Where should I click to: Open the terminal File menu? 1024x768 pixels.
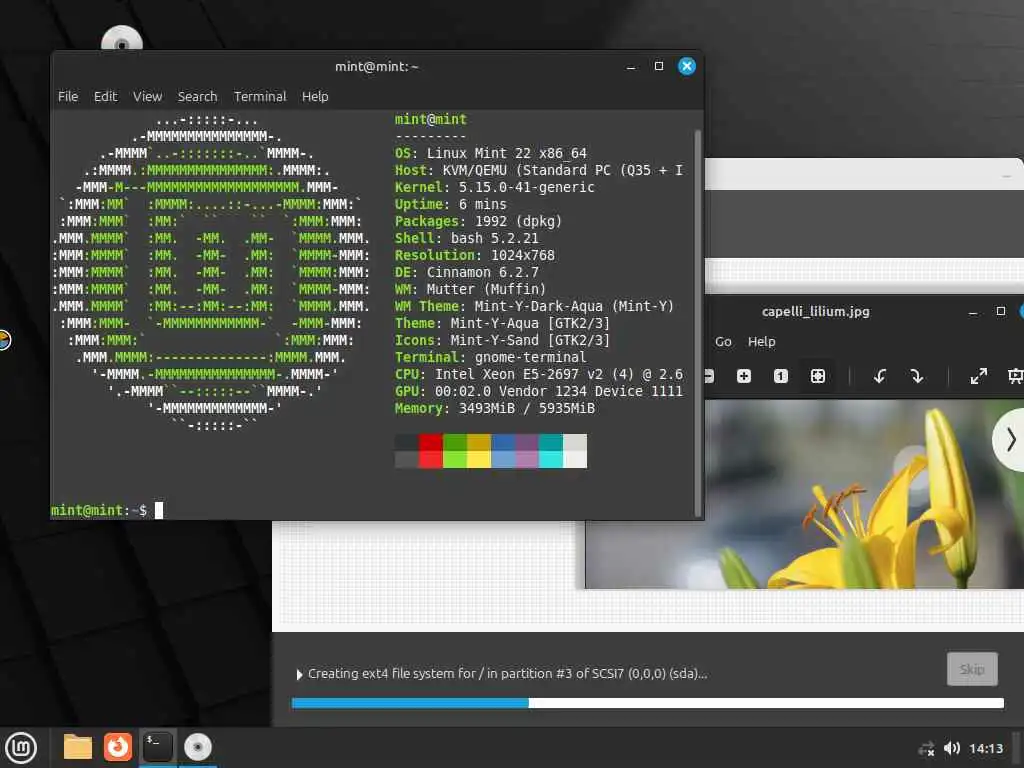pyautogui.click(x=68, y=97)
